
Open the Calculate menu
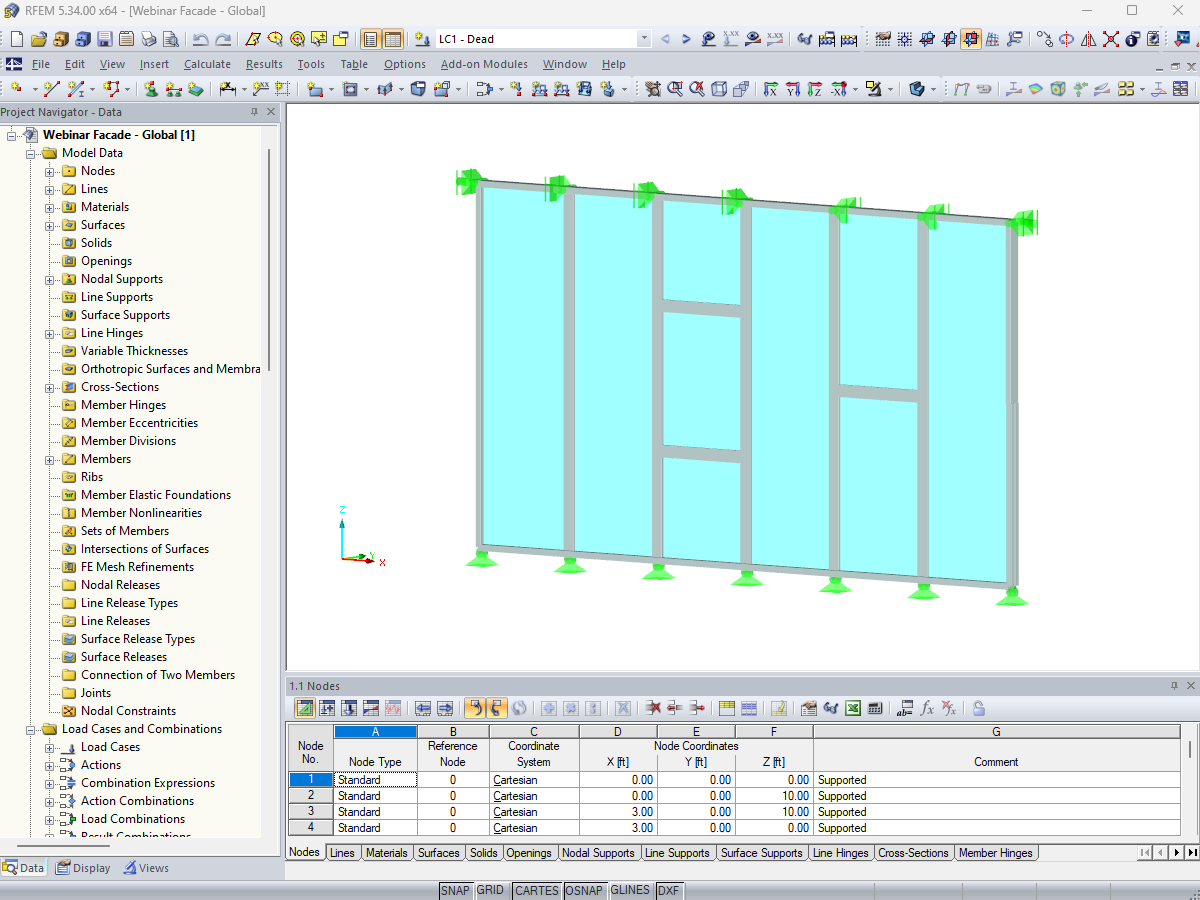pyautogui.click(x=207, y=64)
